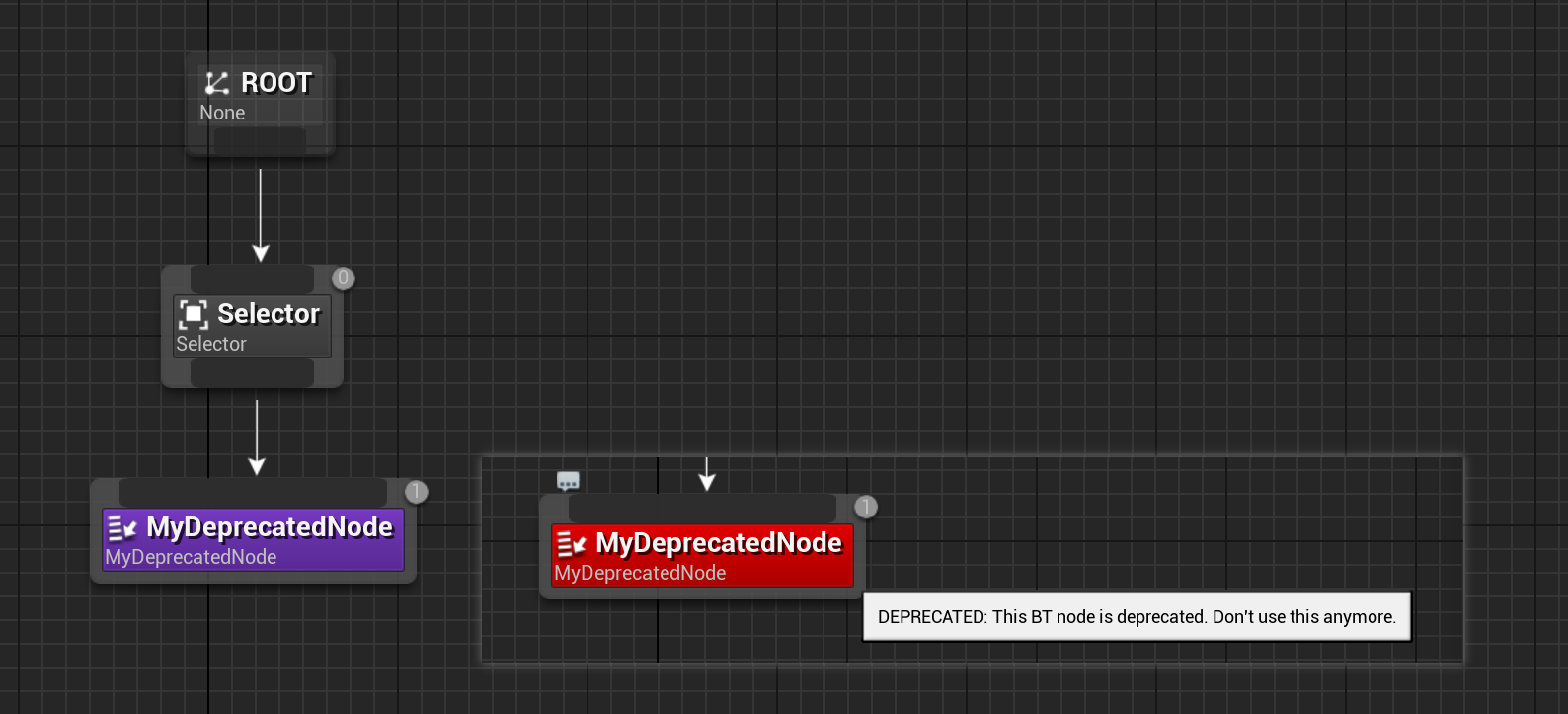Click the Selector node's bottom output pin

click(252, 372)
